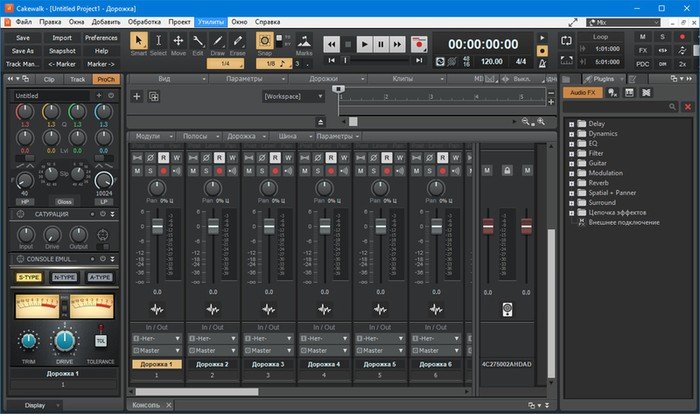Switch to the ProCh tab
This screenshot has width=700, height=414.
coord(106,79)
